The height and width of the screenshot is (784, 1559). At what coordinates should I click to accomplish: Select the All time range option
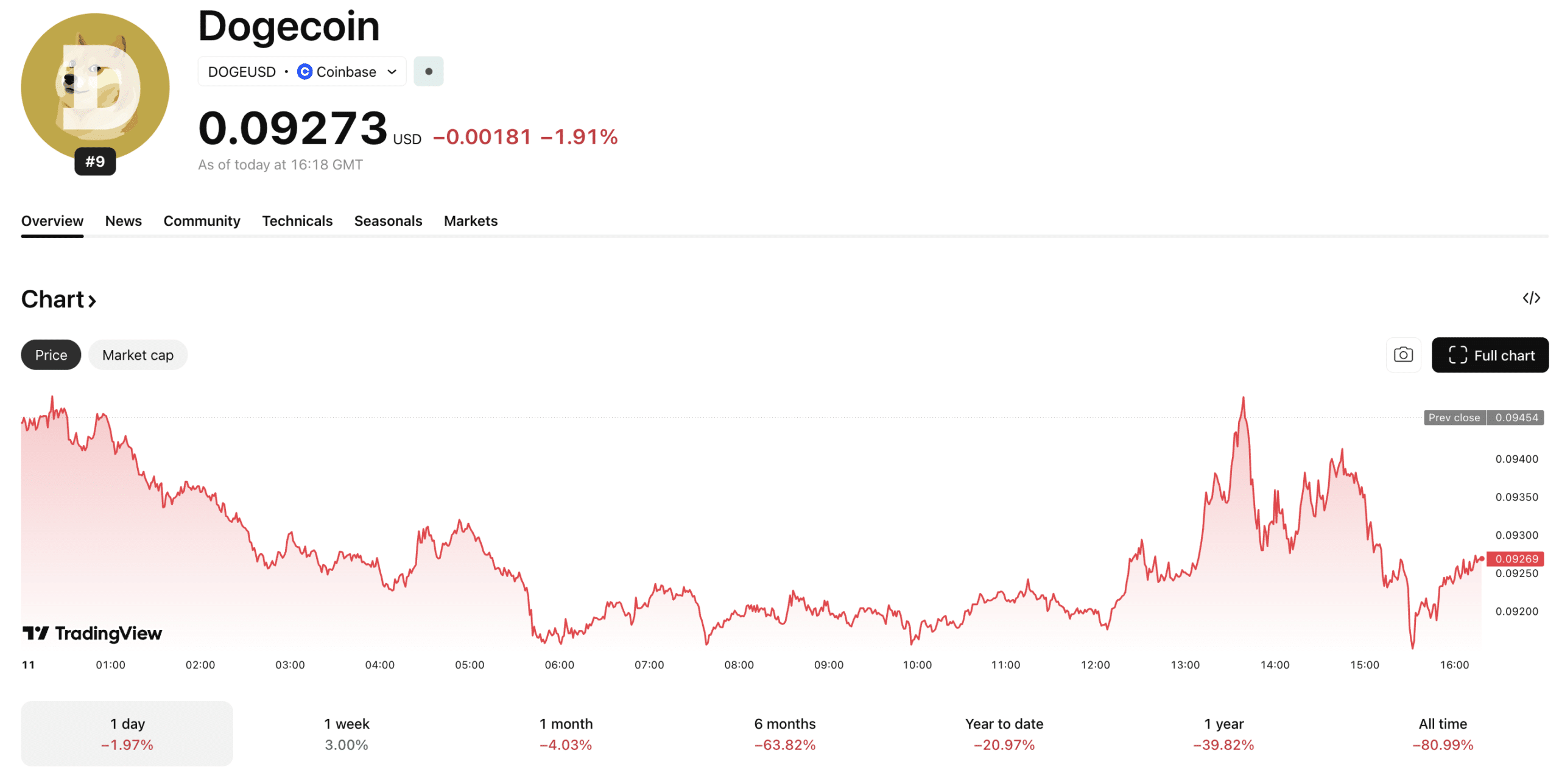click(x=1441, y=733)
